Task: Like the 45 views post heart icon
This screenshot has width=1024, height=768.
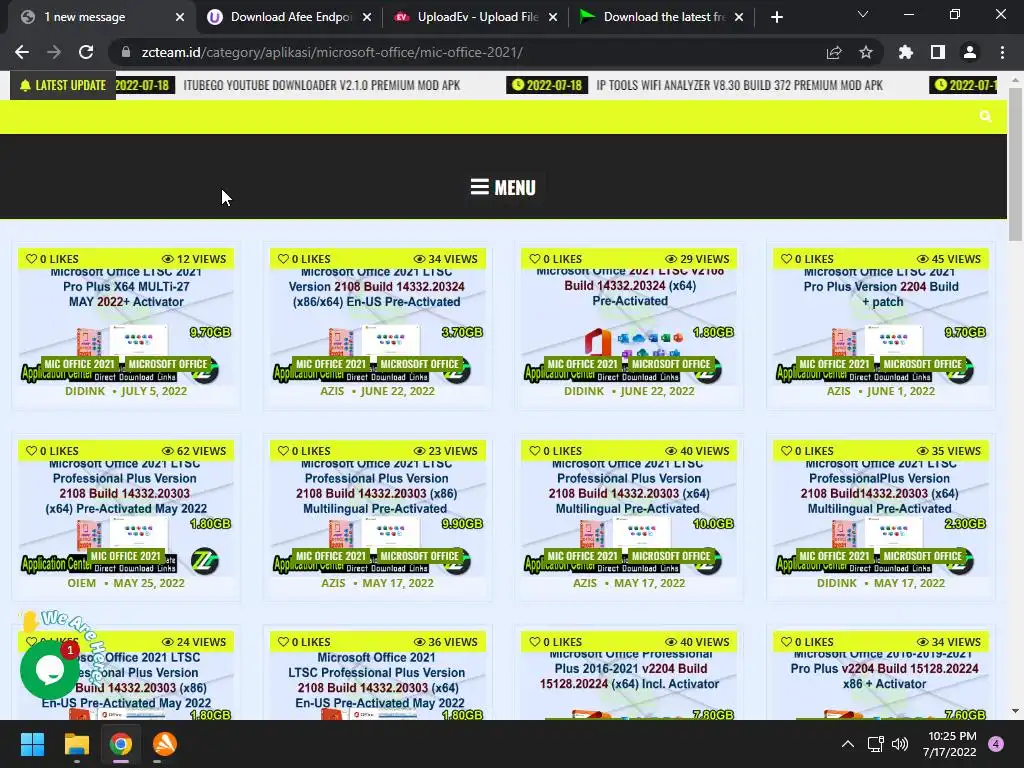Action: coord(786,259)
